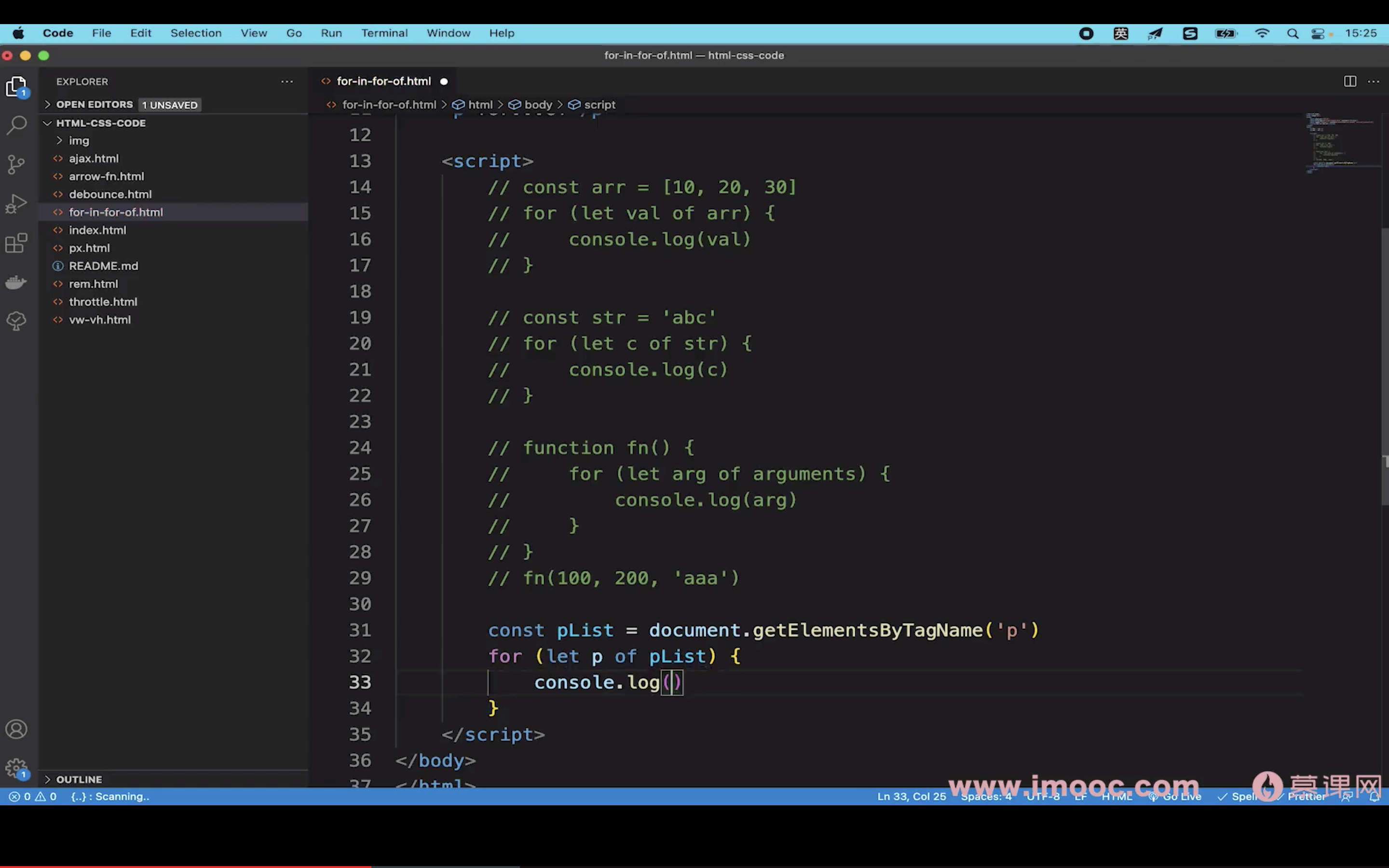Expand the img folder
This screenshot has width=1389, height=868.
click(79, 141)
